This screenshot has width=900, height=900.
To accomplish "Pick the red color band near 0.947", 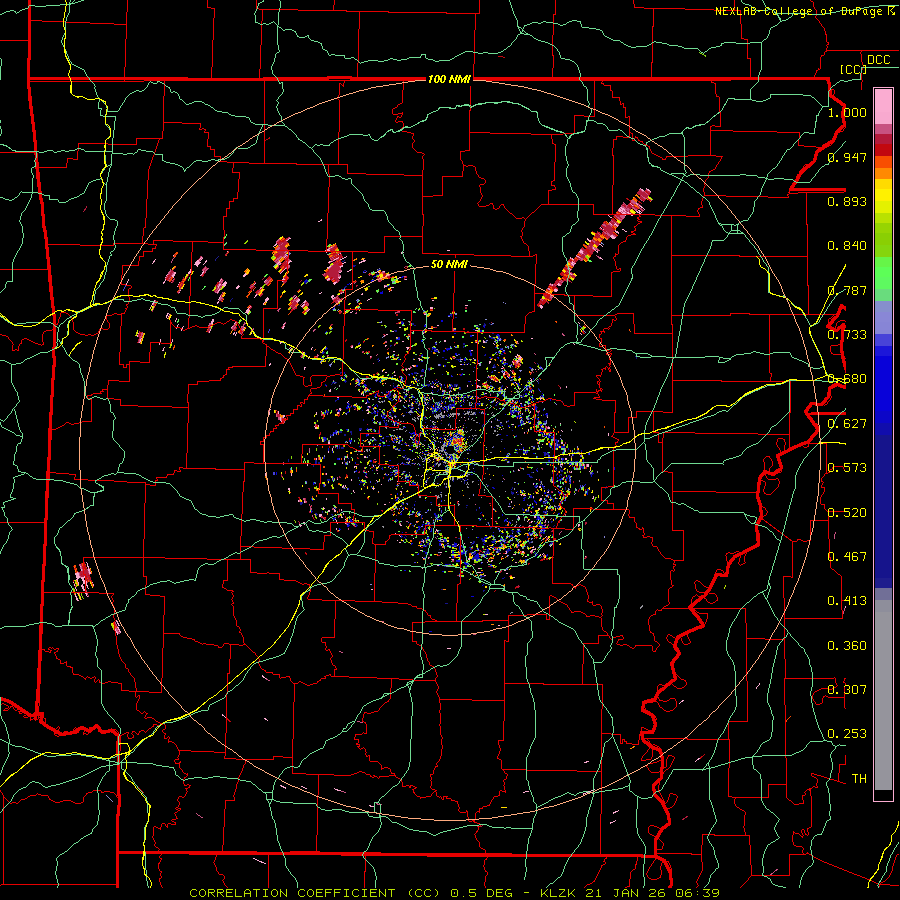I will [x=883, y=150].
